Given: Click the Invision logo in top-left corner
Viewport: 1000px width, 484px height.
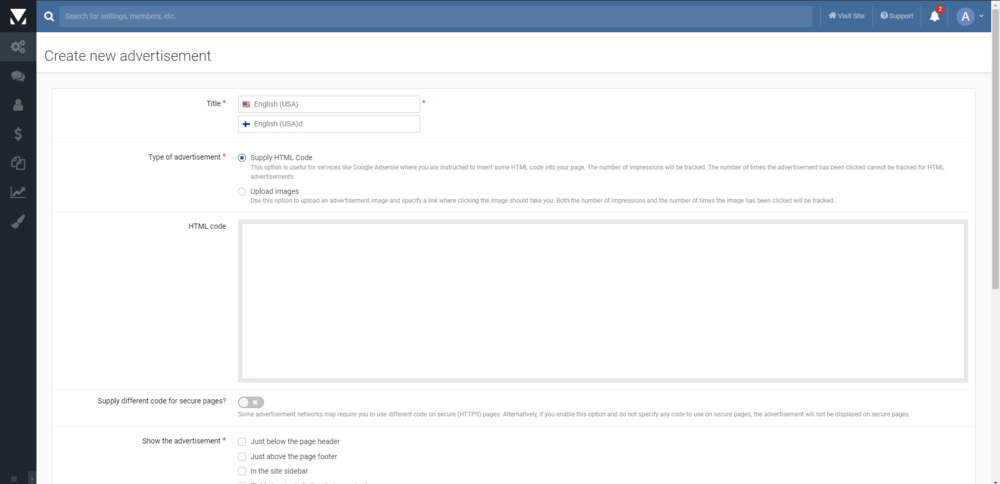Looking at the screenshot, I should click(x=18, y=16).
